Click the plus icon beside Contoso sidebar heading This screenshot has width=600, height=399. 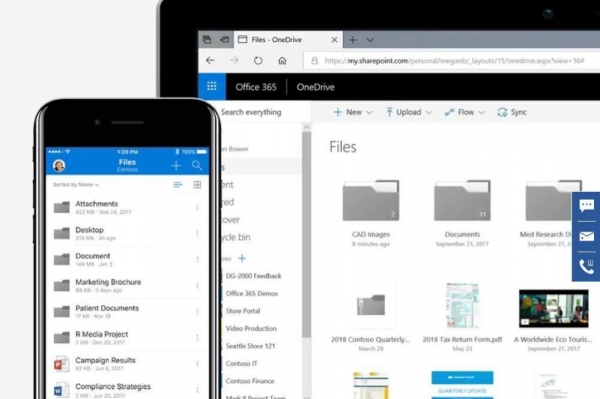click(x=242, y=259)
